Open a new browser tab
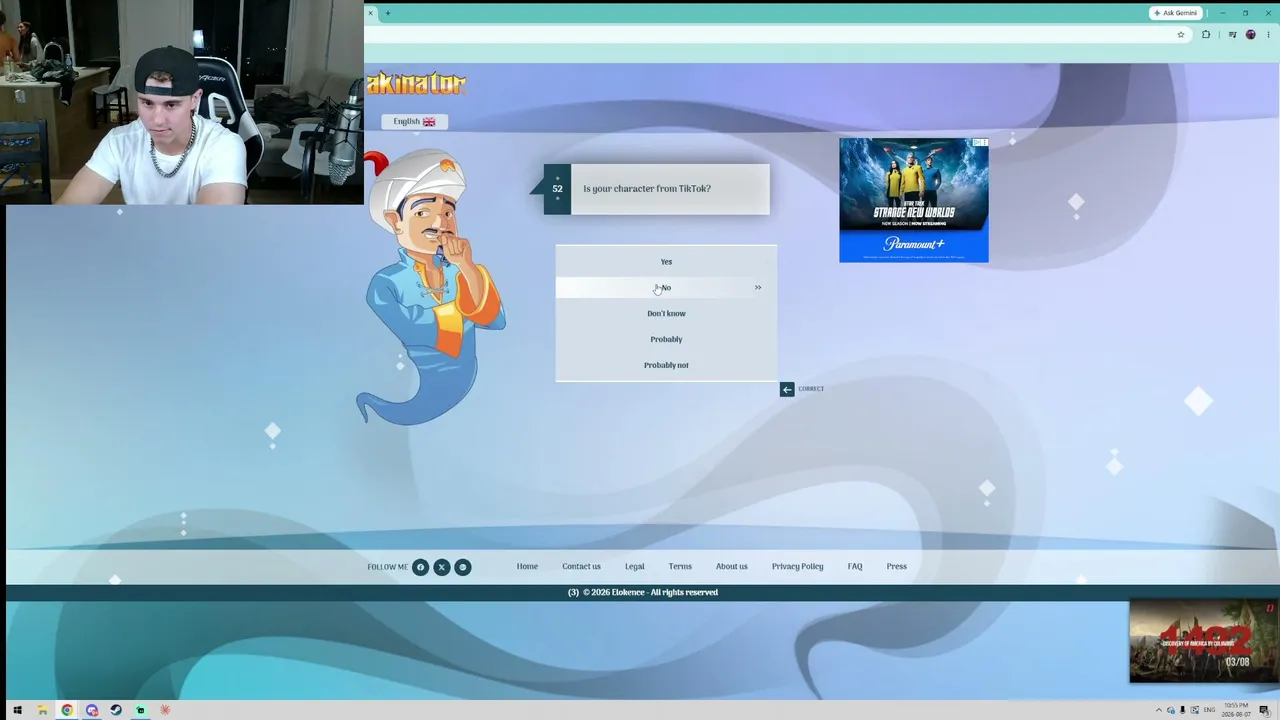 tap(388, 13)
